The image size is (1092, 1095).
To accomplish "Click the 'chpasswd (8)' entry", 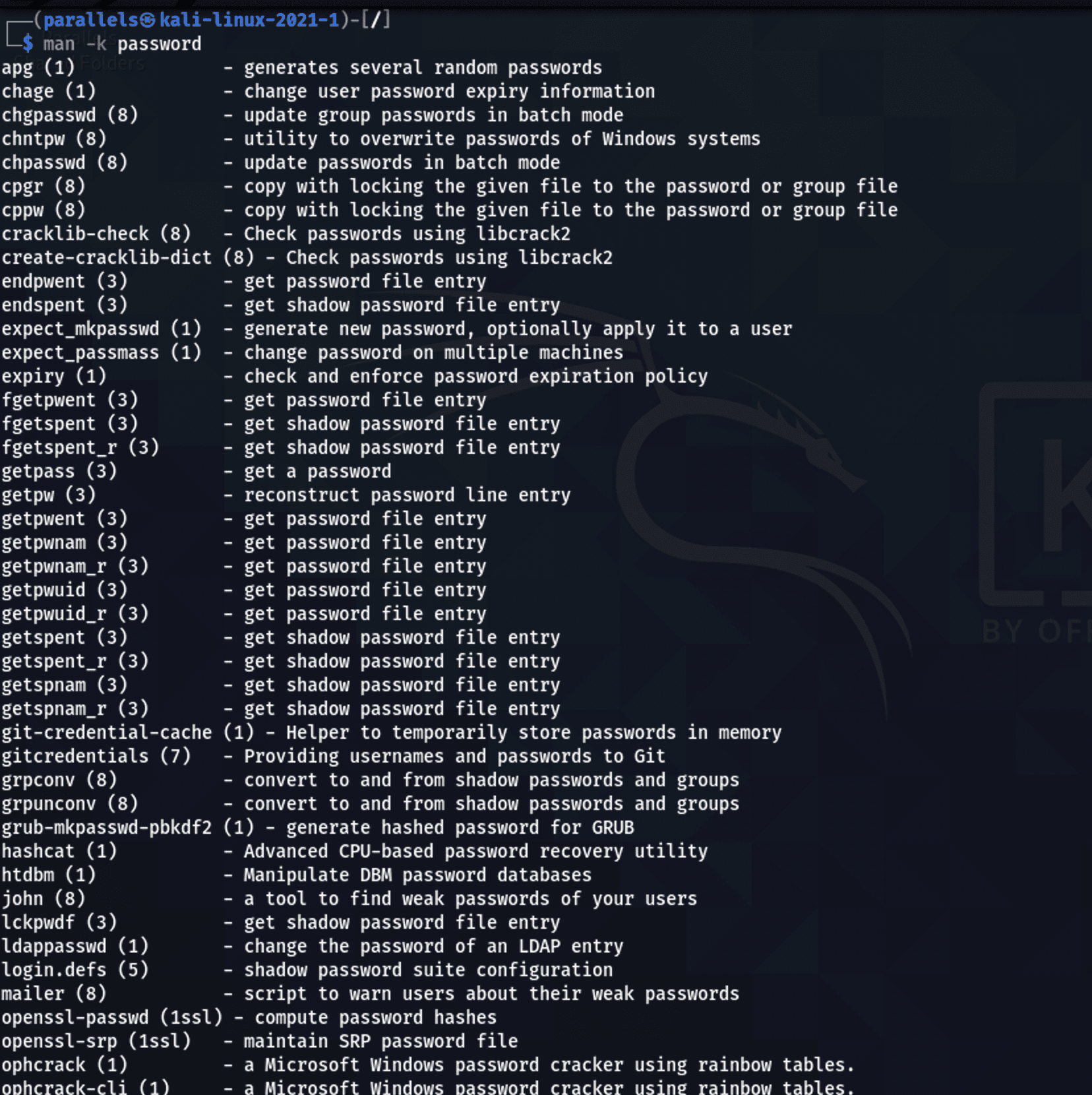I will pos(65,163).
